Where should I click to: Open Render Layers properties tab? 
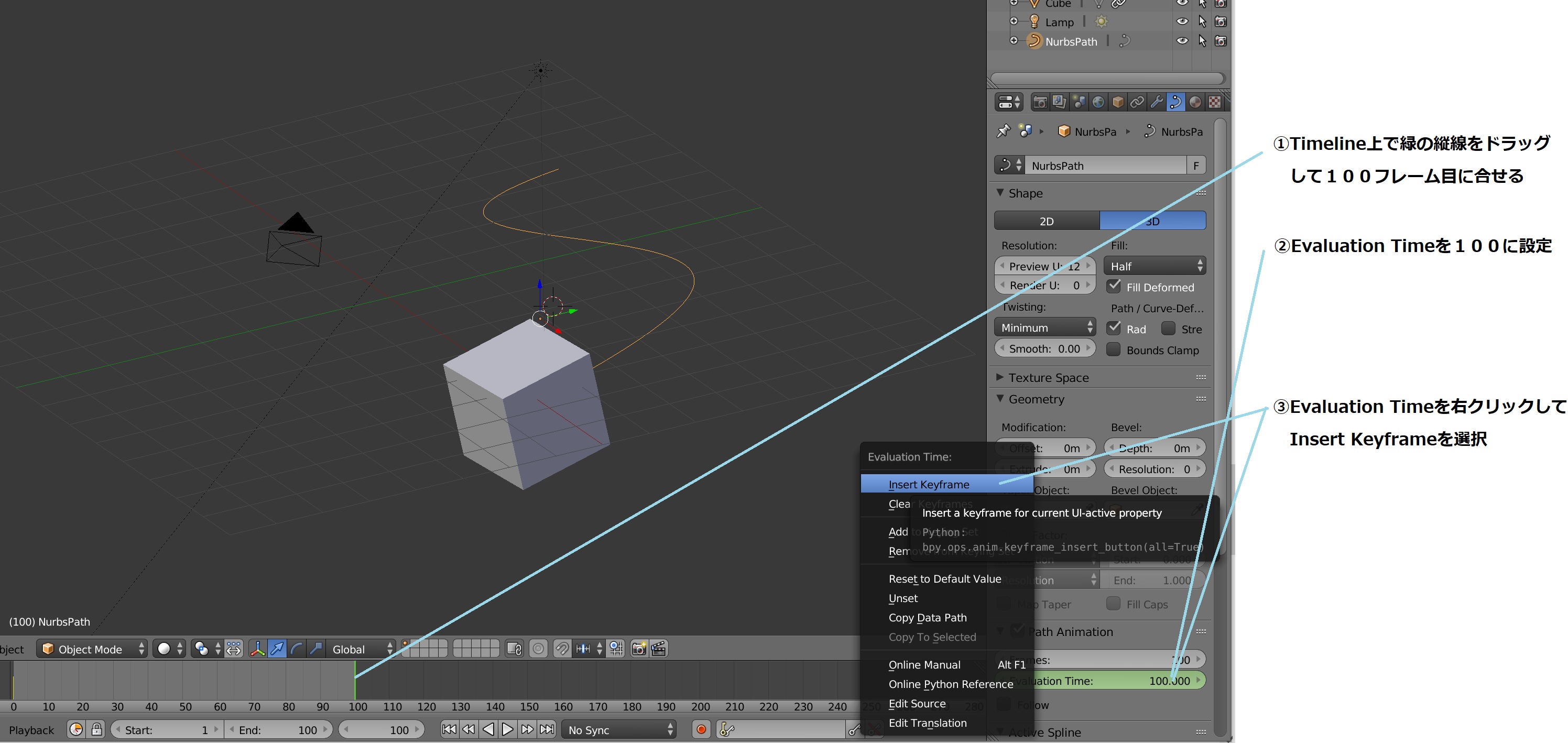pos(1059,102)
